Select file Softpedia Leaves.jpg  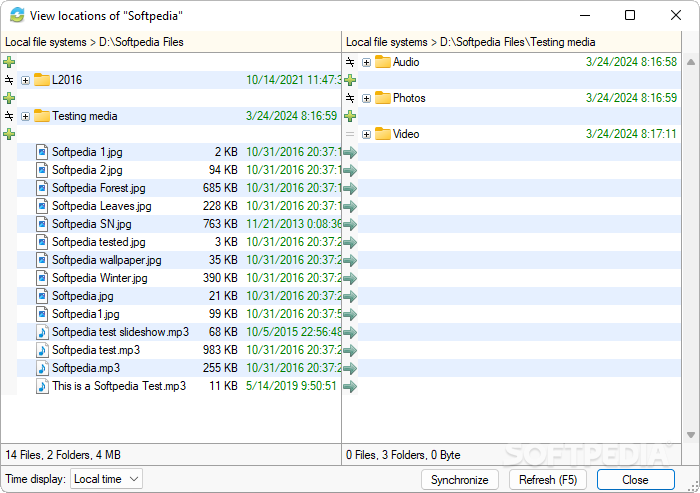(102, 206)
